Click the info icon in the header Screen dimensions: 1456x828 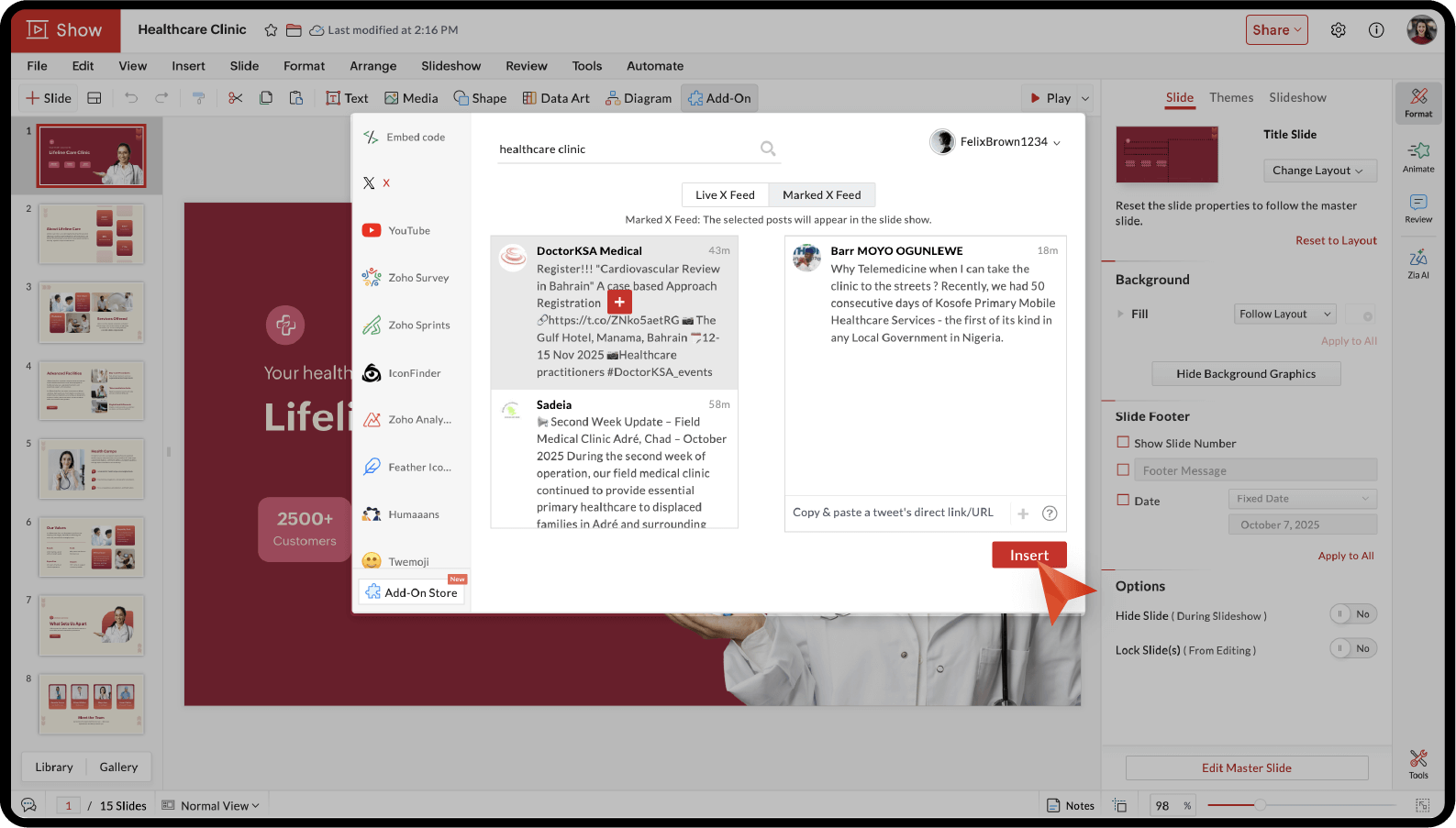[x=1376, y=30]
